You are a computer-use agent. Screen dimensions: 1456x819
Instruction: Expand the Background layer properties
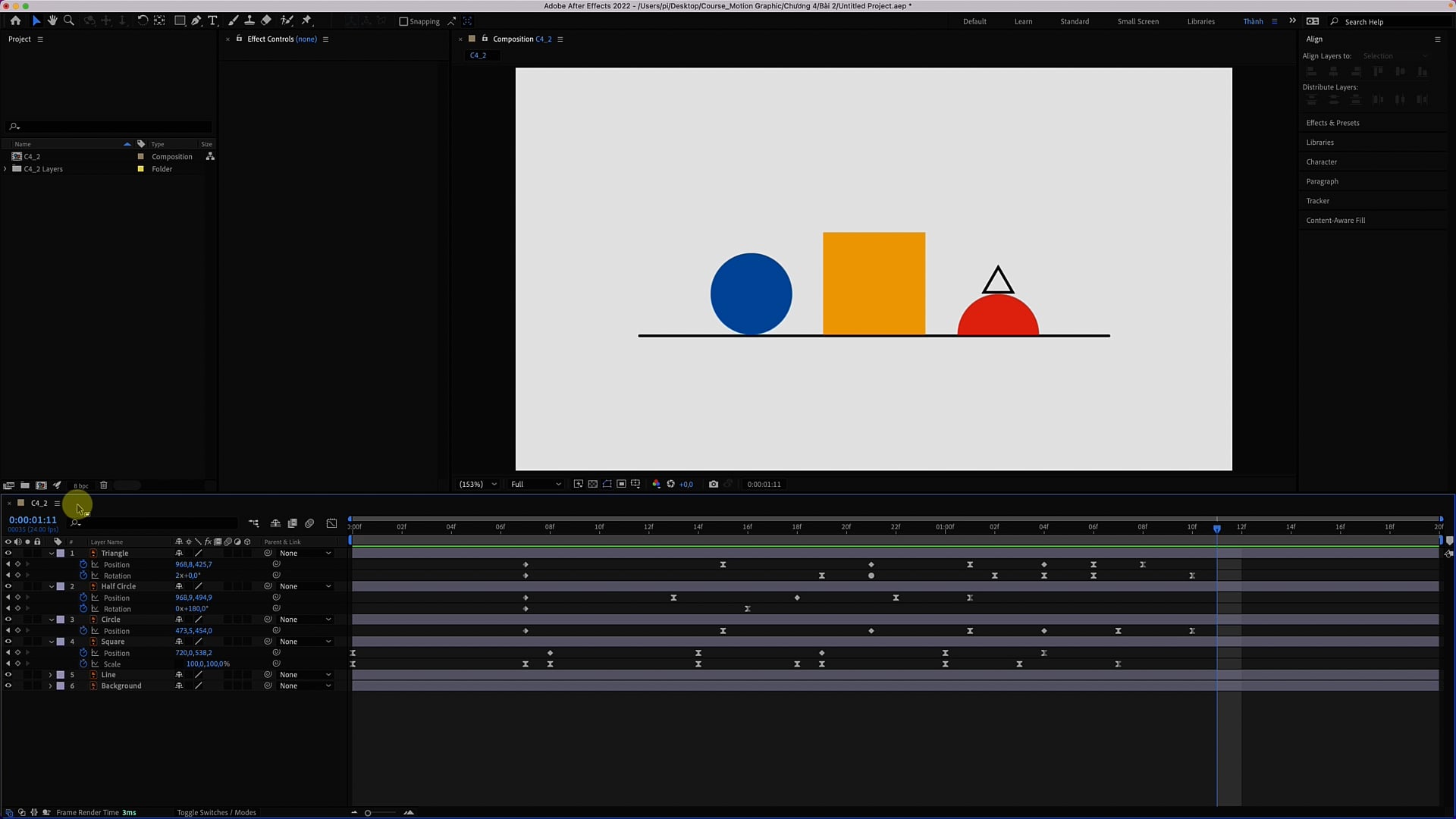51,686
